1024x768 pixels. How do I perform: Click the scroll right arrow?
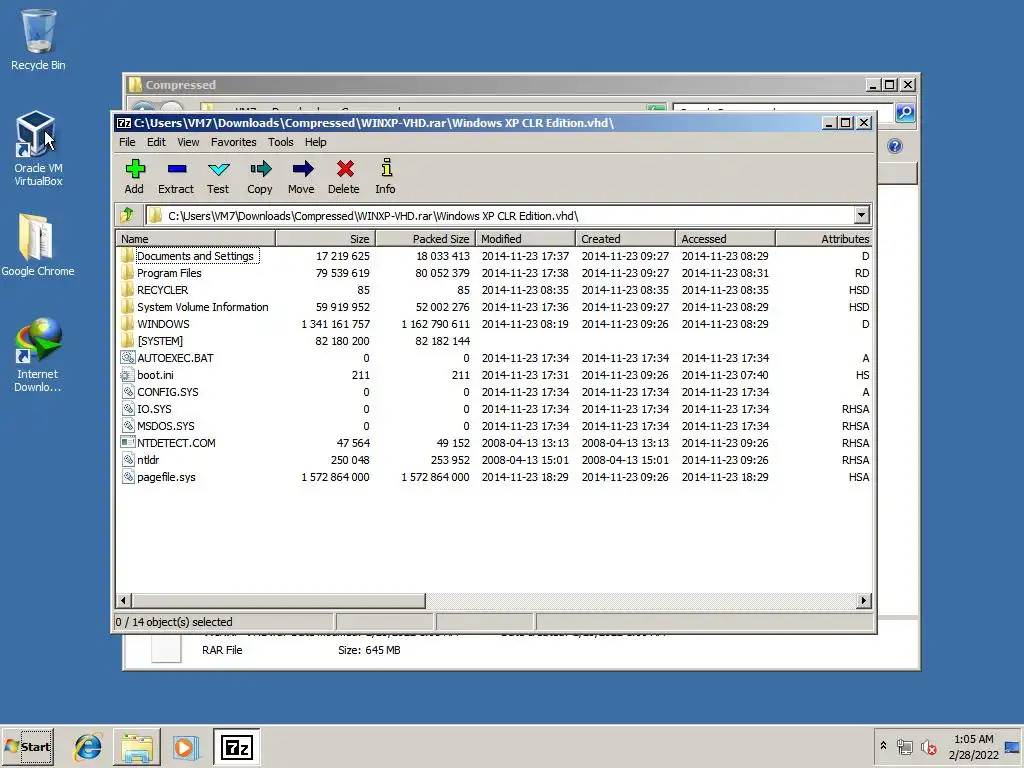pyautogui.click(x=863, y=600)
